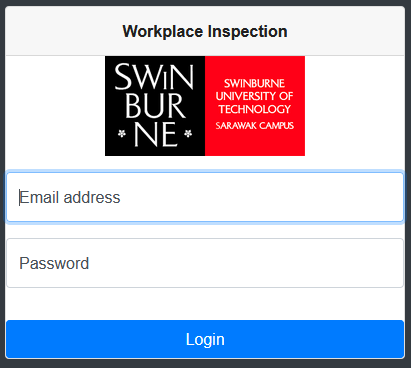Click the UNIVERSITY OF line in logo
Image resolution: width=411 pixels, height=368 pixels.
click(x=254, y=96)
